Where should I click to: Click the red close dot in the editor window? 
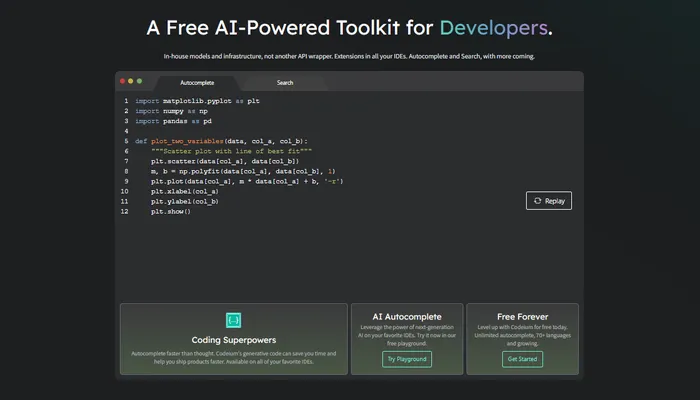pyautogui.click(x=122, y=81)
